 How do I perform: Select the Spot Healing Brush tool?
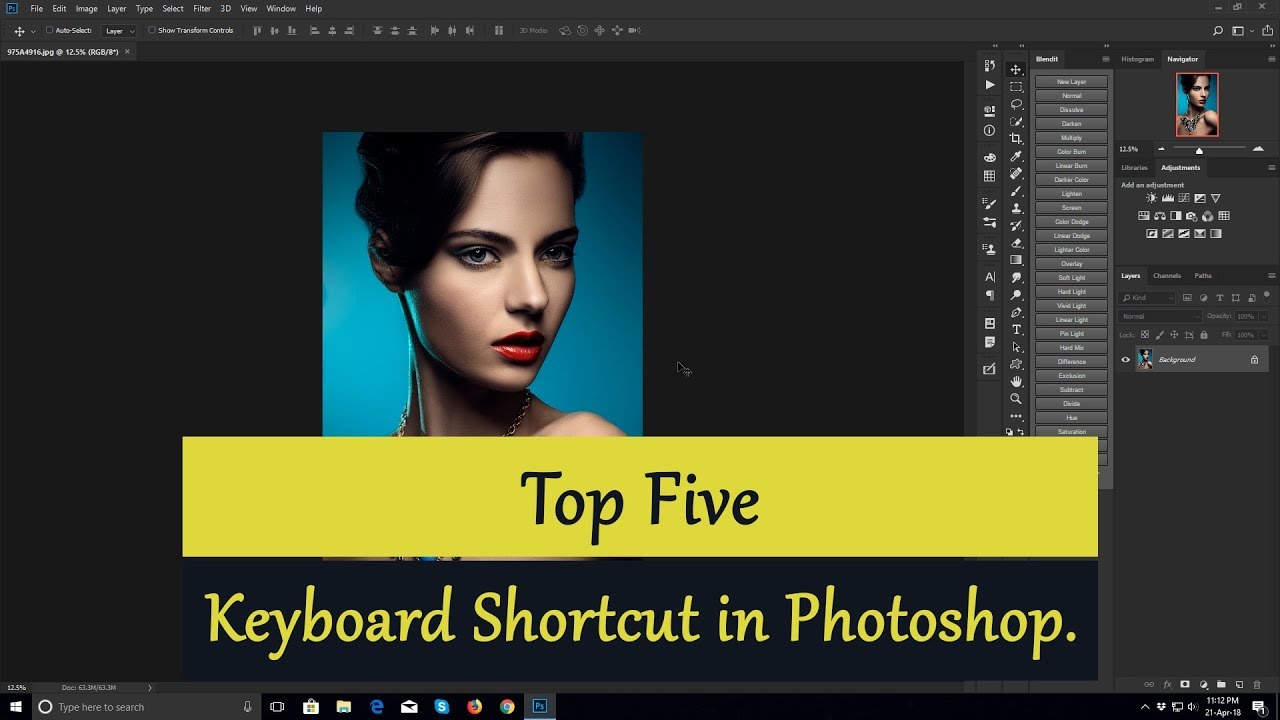coord(1016,173)
